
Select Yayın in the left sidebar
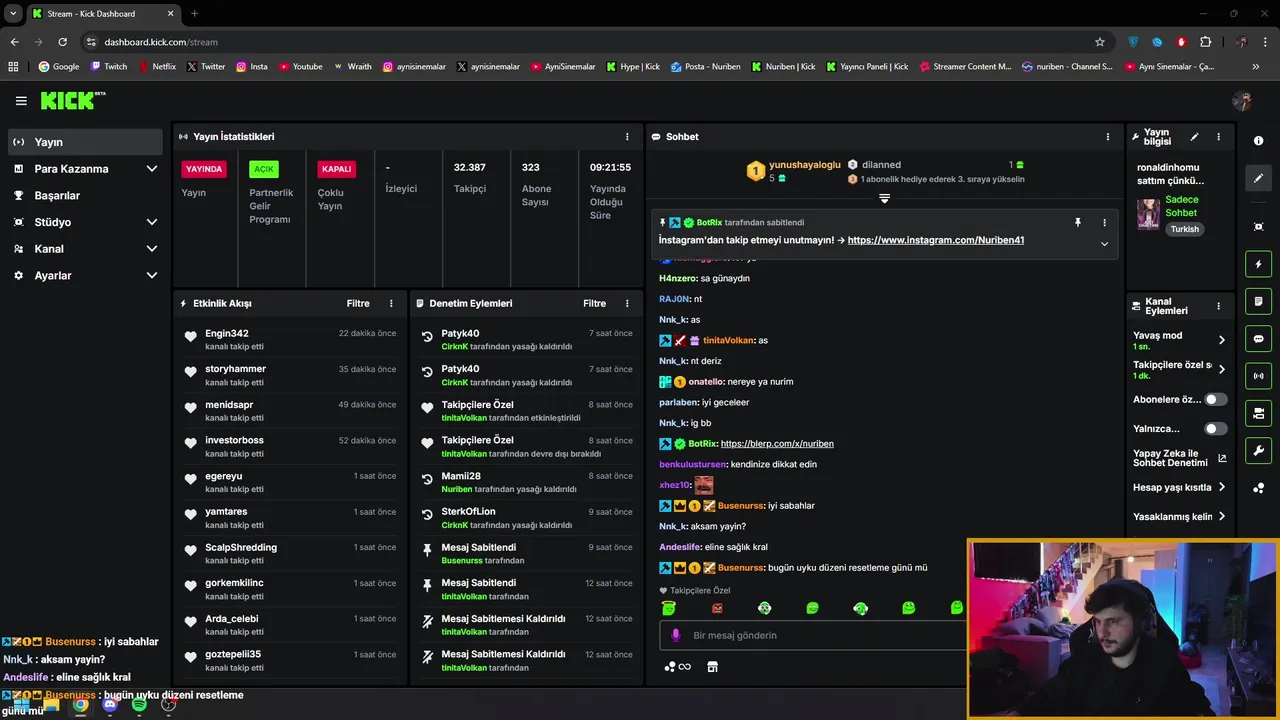tap(84, 142)
